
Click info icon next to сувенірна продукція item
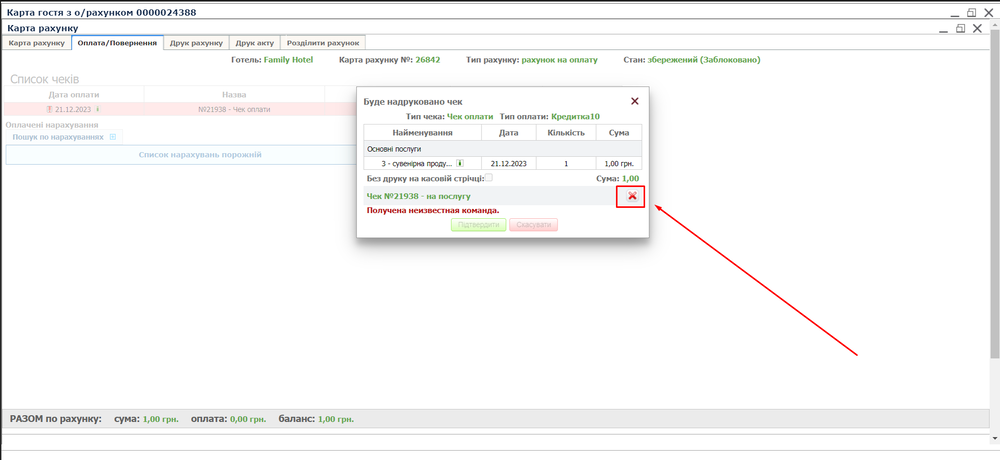[x=459, y=162]
